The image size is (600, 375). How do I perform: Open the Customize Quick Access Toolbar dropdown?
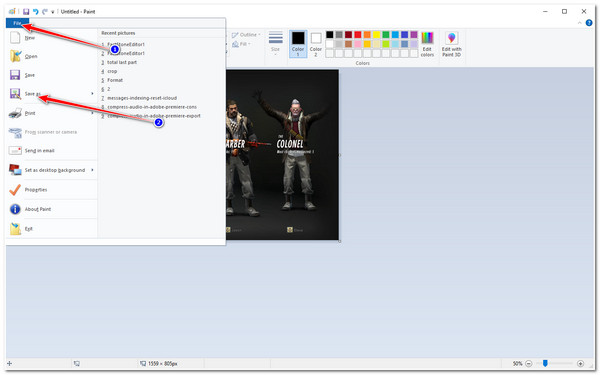tap(53, 12)
